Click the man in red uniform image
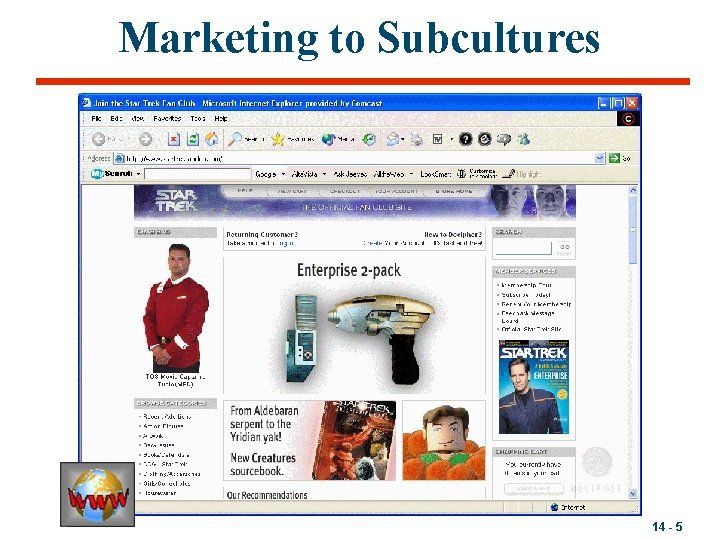The height and width of the screenshot is (540, 720). (176, 308)
